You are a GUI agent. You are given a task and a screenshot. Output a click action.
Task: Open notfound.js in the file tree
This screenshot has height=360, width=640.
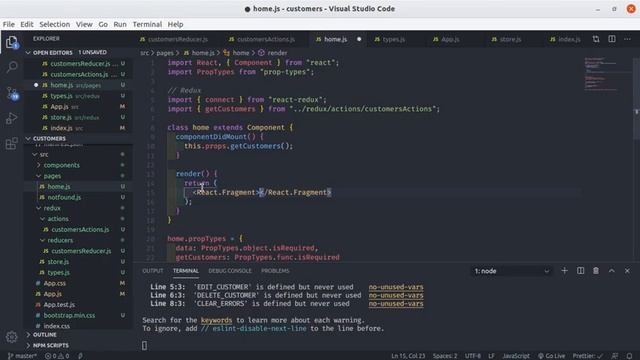point(78,197)
